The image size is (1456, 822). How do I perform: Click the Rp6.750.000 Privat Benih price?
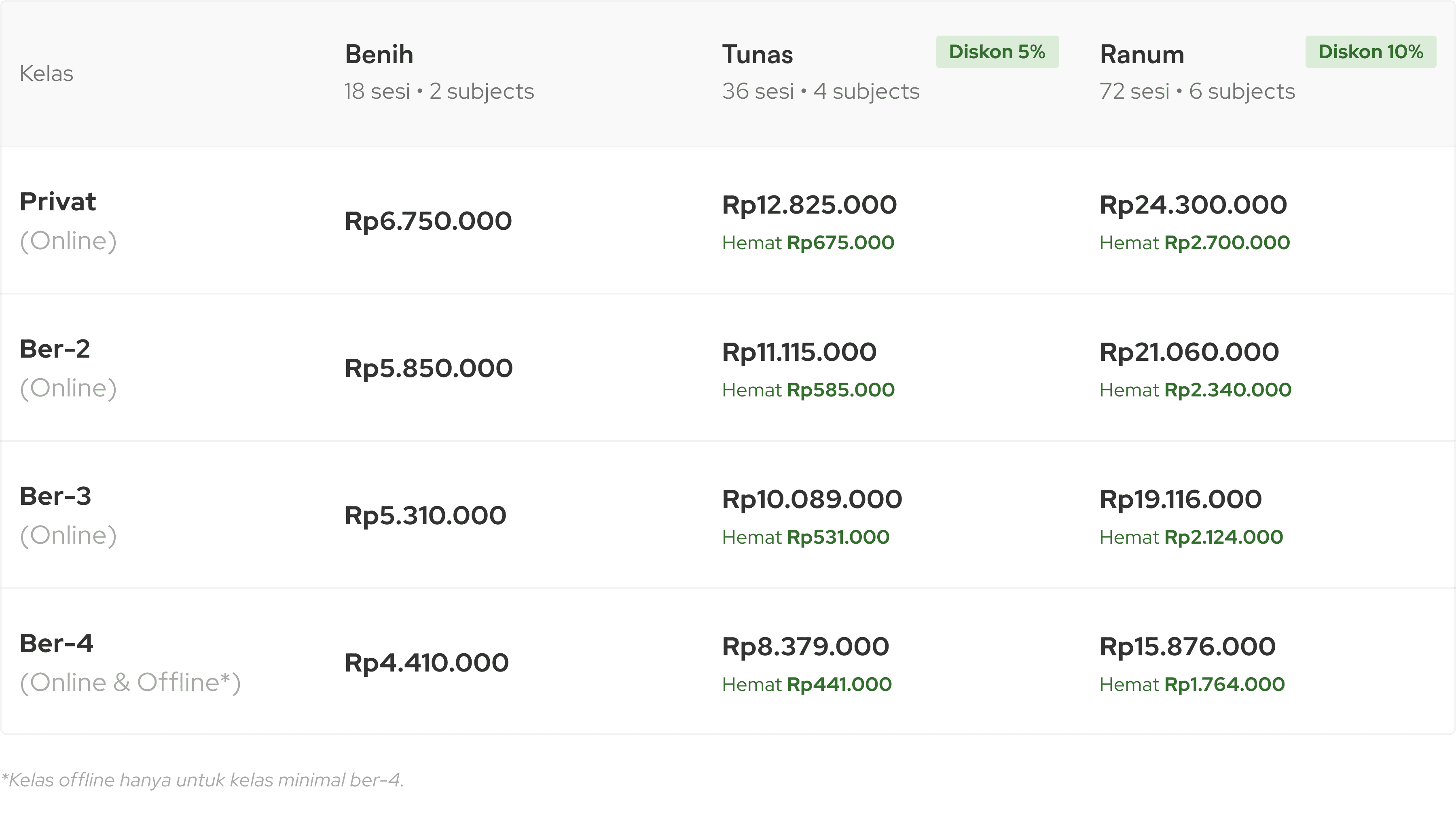(428, 221)
